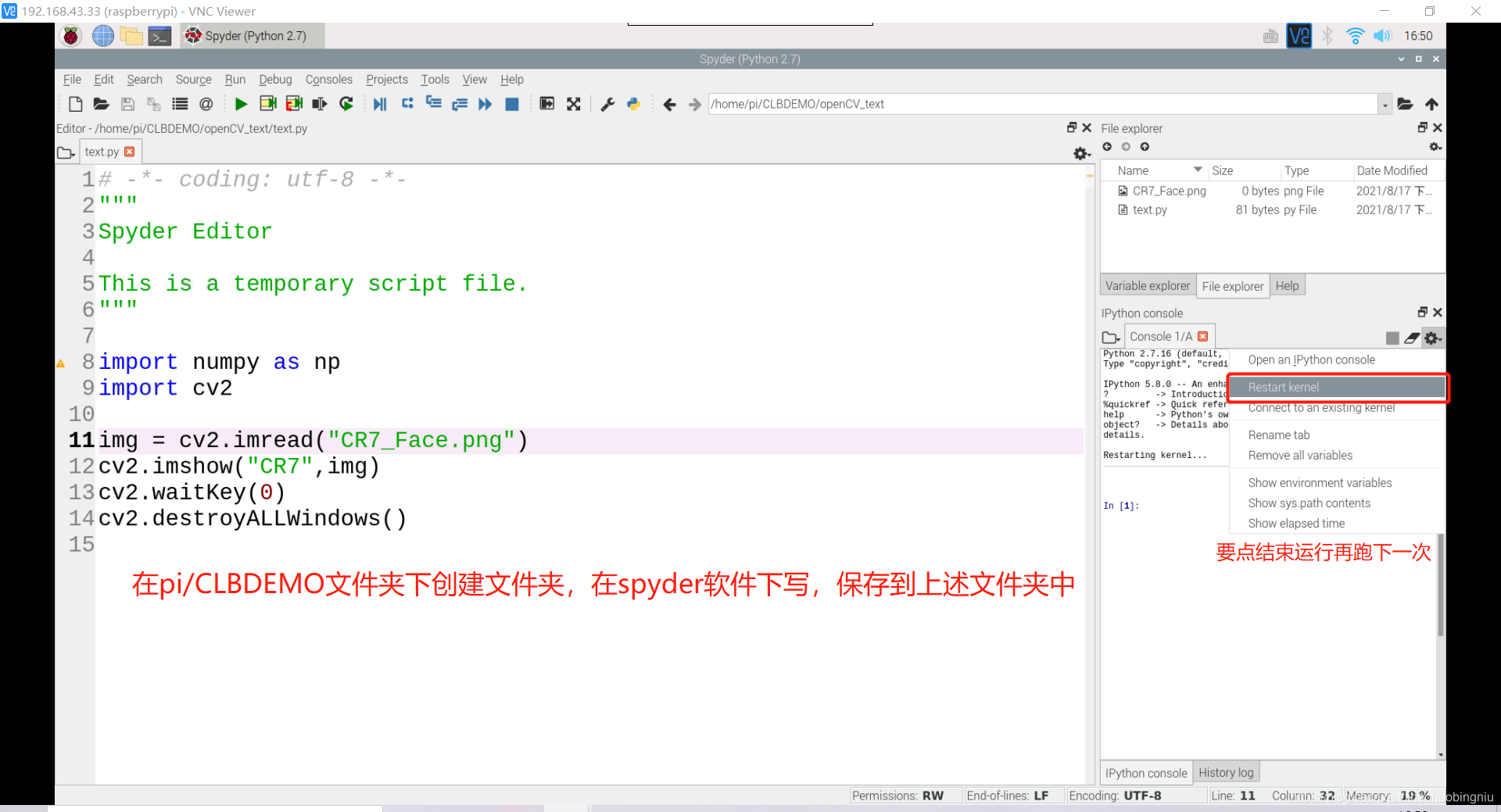
Task: Open the Projects menu
Action: (387, 79)
